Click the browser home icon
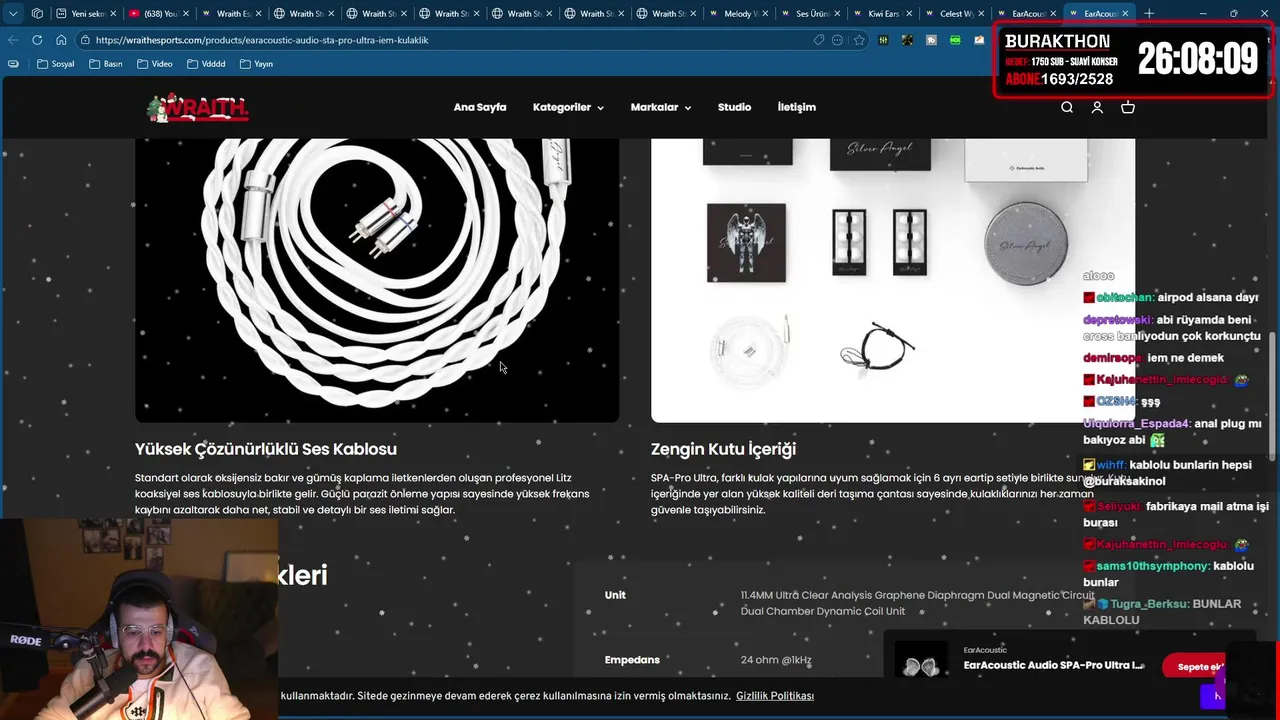This screenshot has width=1280, height=720. click(x=61, y=40)
